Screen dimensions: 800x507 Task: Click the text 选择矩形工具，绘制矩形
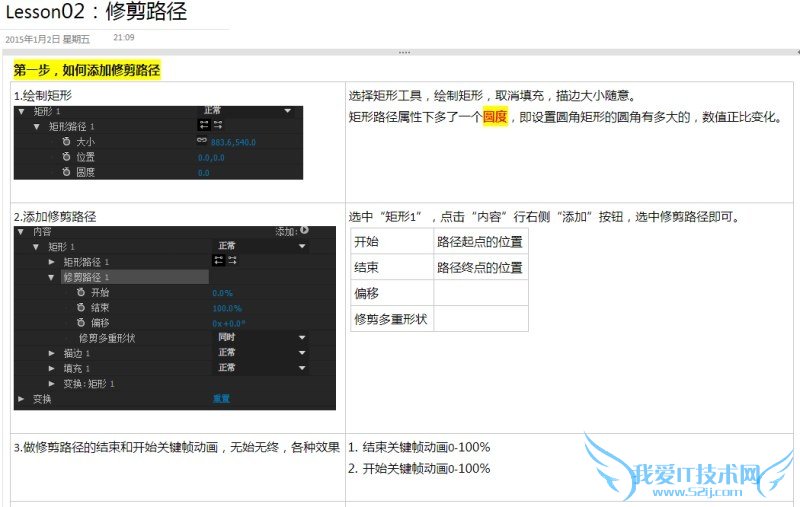click(x=416, y=95)
